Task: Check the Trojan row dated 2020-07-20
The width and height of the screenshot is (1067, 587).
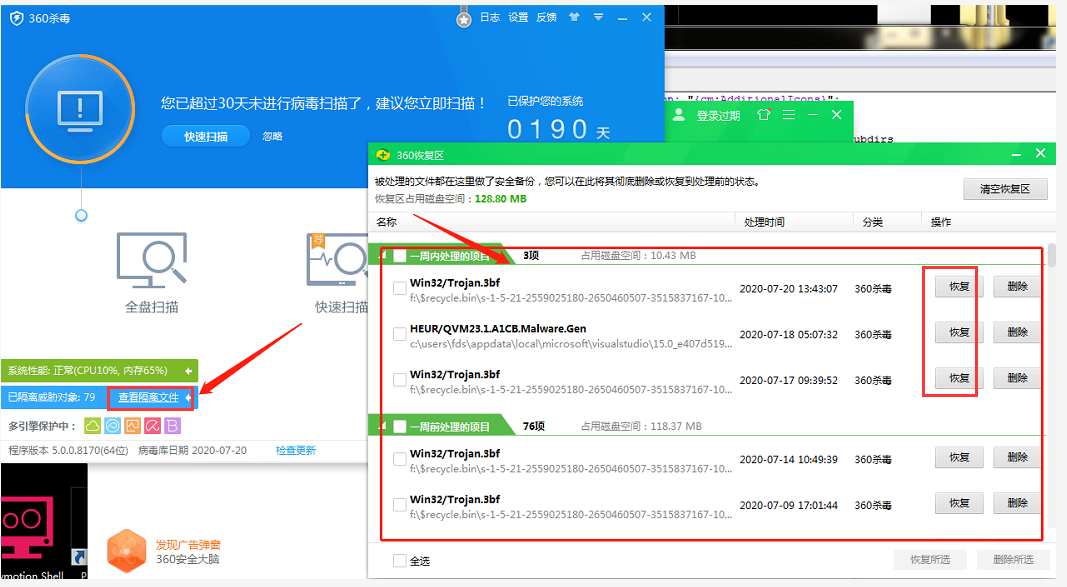Action: point(400,288)
